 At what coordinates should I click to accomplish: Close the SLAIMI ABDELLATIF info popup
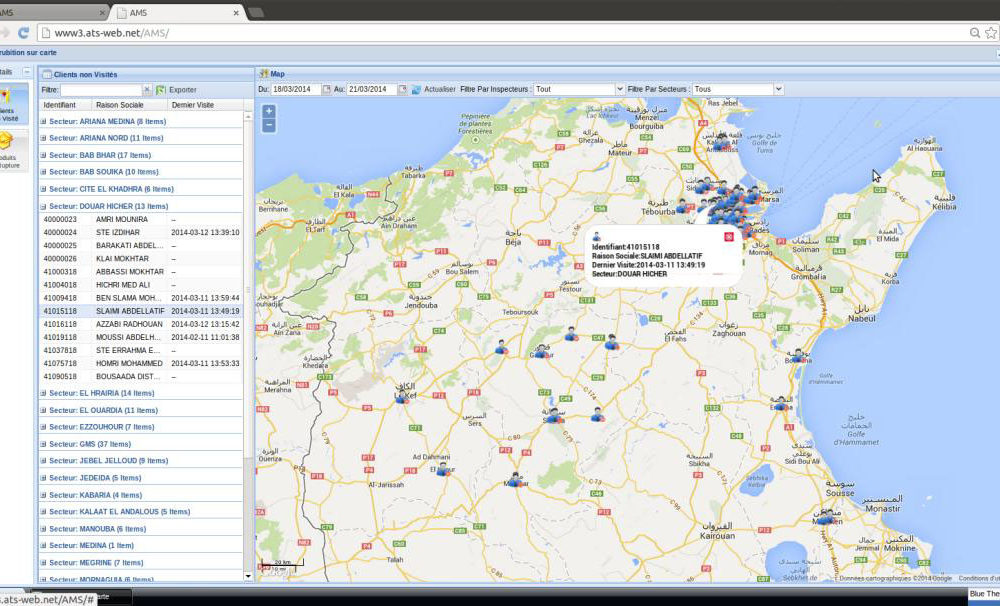[x=728, y=236]
